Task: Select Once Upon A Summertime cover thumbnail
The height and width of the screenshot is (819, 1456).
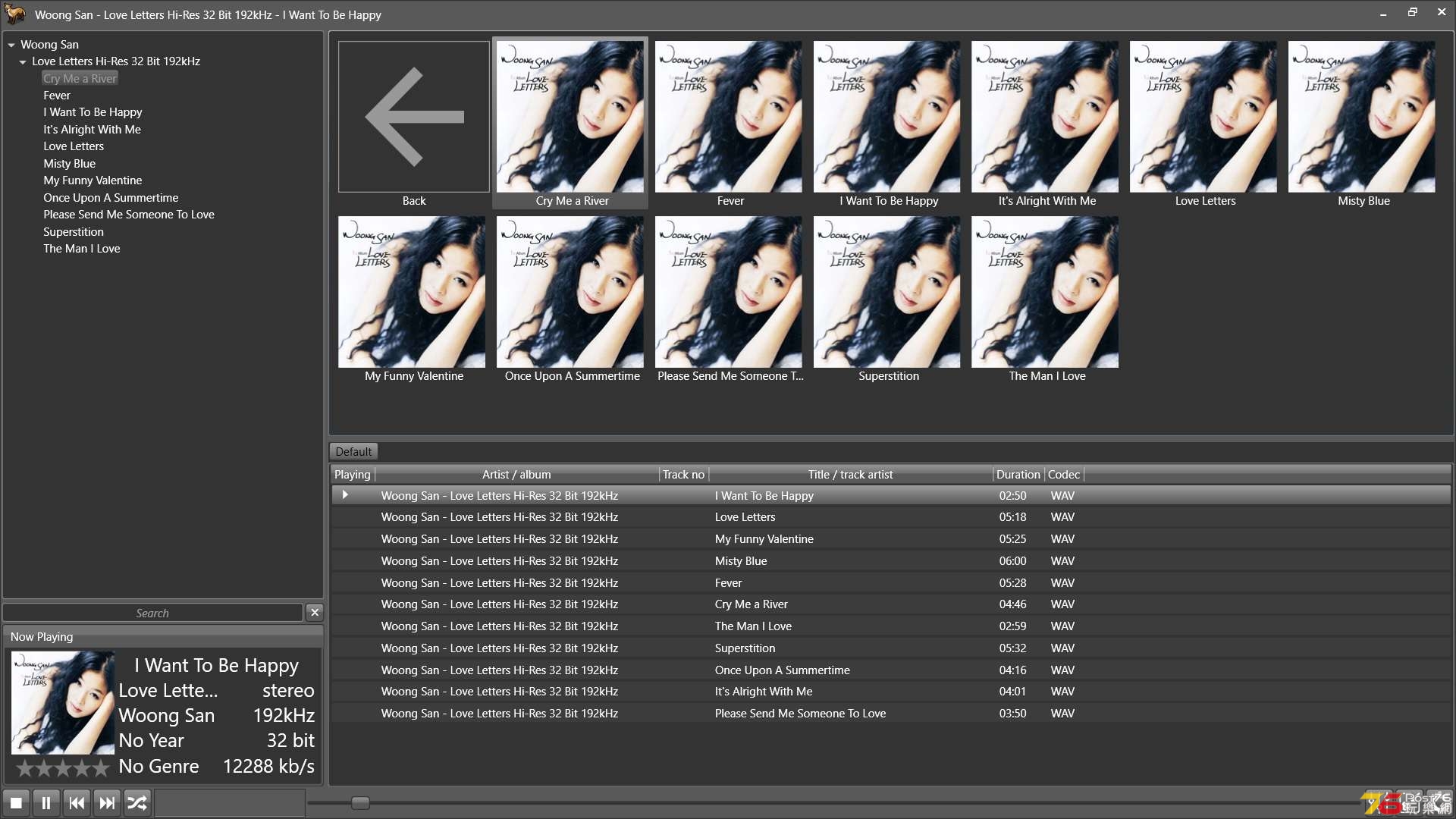Action: (570, 292)
